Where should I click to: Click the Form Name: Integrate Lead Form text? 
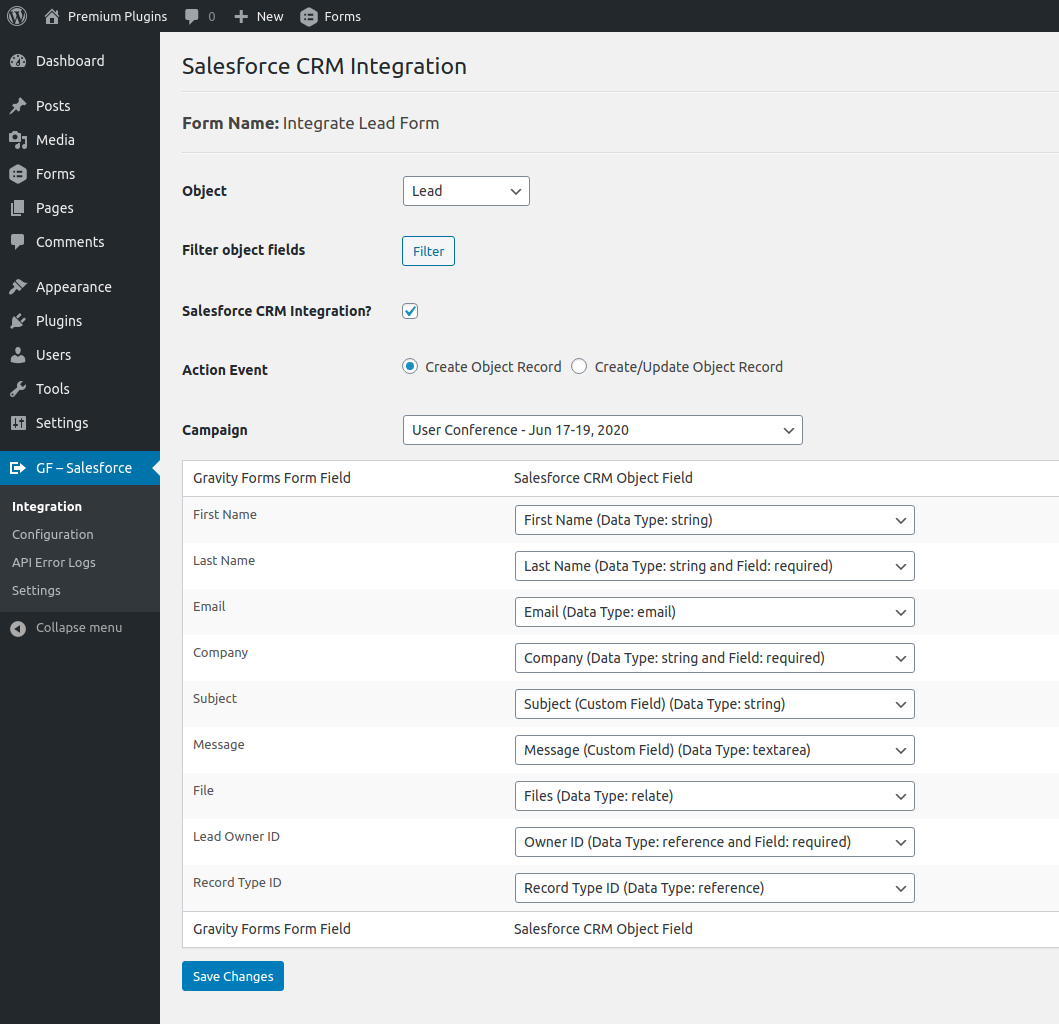[311, 123]
